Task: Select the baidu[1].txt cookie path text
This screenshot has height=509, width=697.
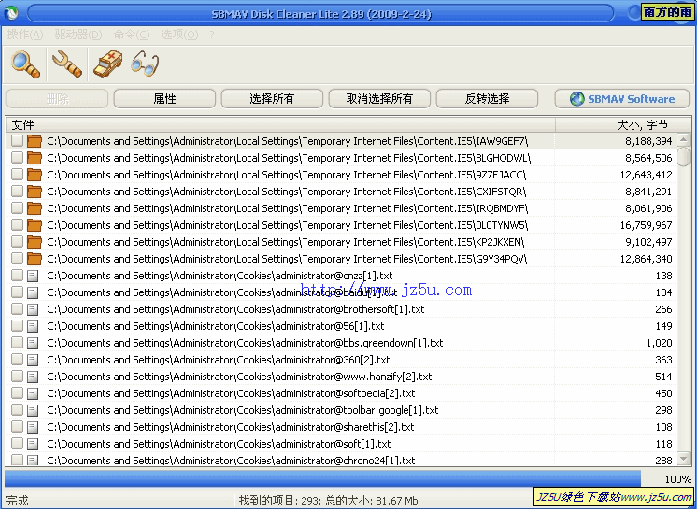Action: tap(222, 293)
